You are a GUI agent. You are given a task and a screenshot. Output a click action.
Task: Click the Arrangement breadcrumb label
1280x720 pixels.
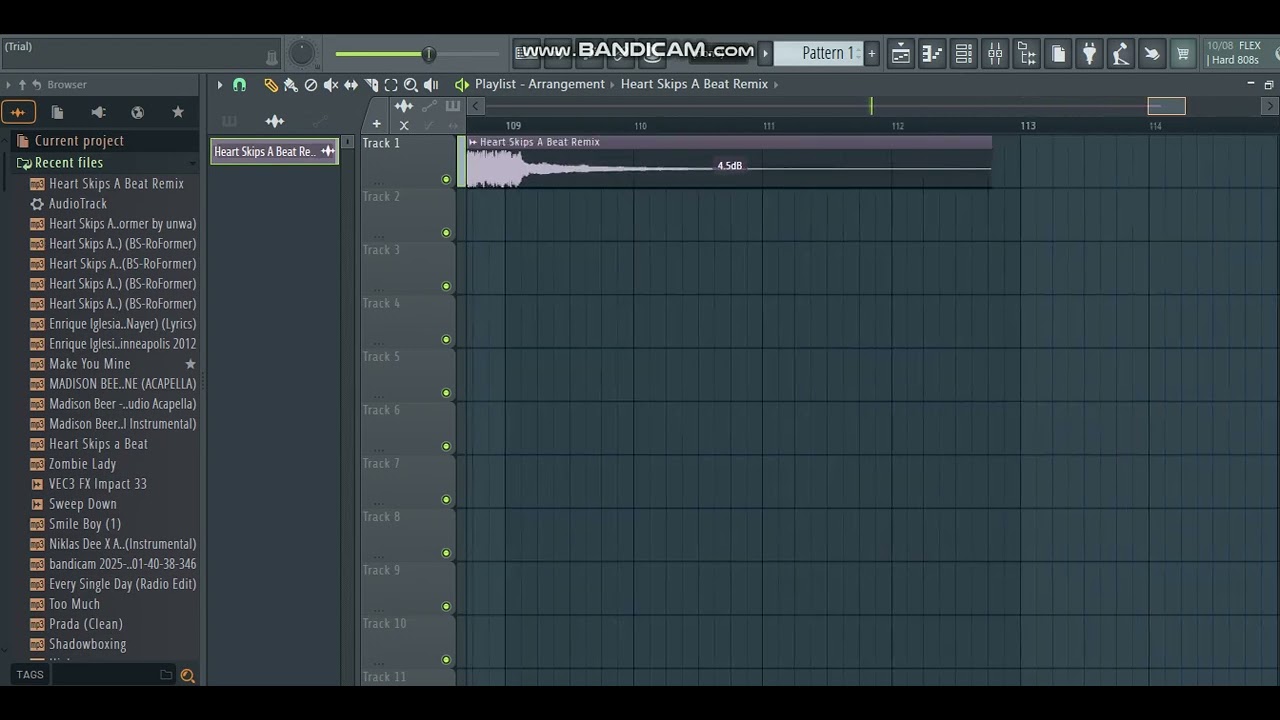566,84
